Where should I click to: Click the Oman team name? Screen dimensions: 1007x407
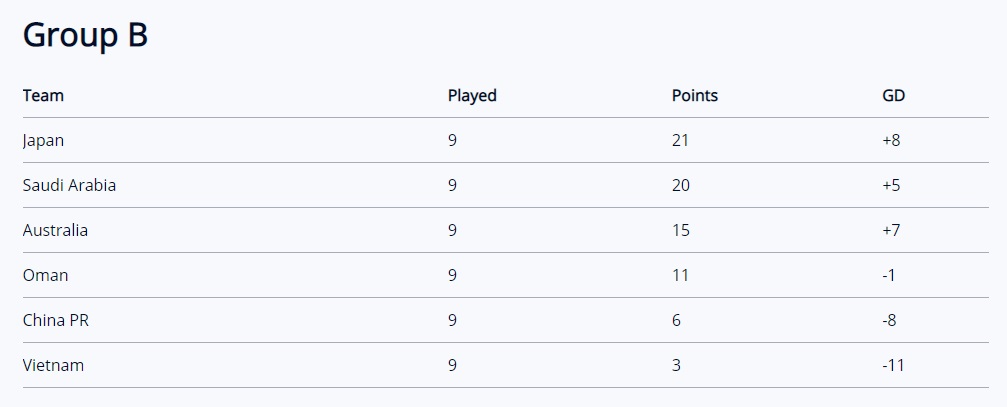click(45, 275)
